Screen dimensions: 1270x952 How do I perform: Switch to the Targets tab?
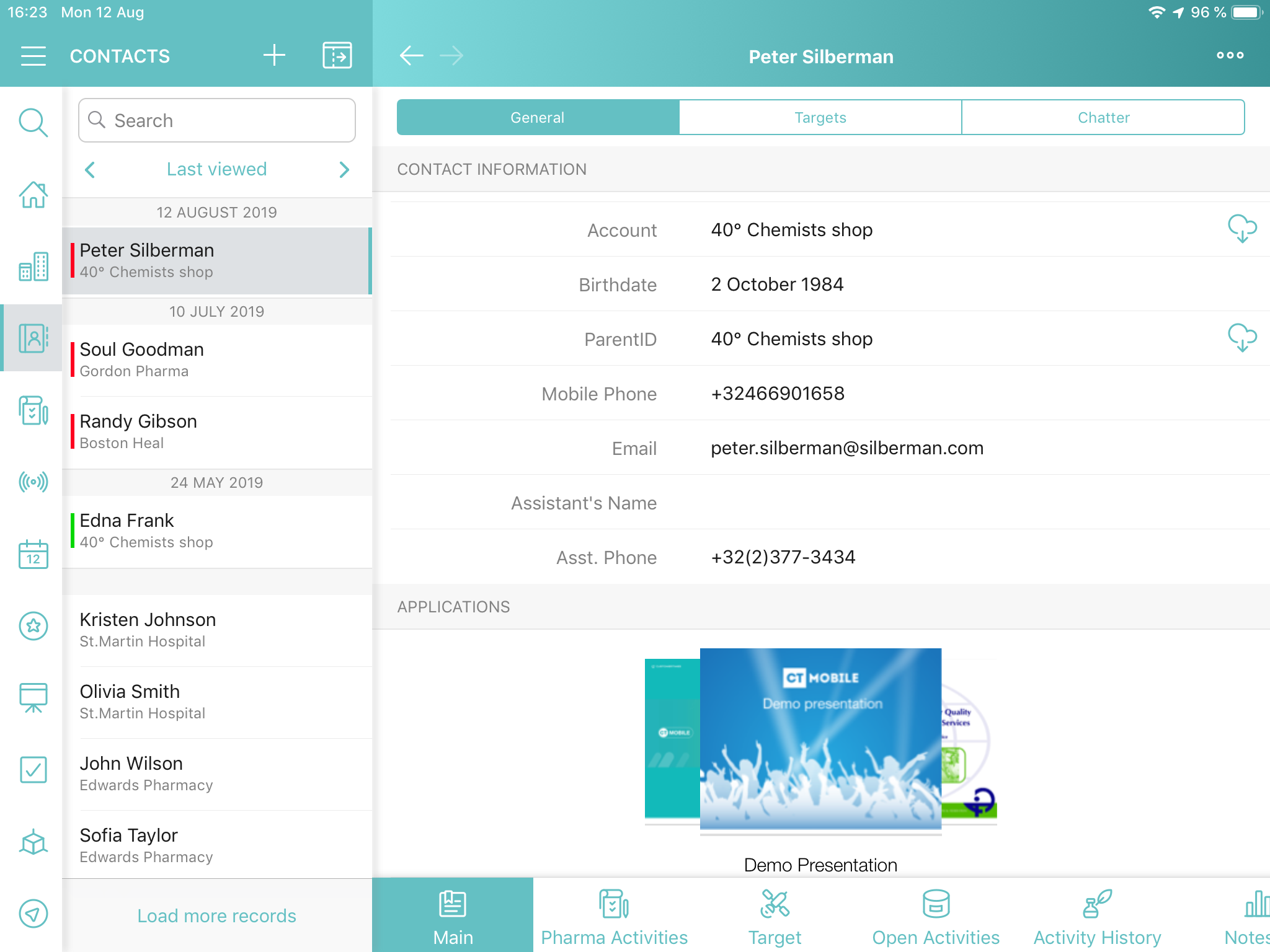coord(820,118)
